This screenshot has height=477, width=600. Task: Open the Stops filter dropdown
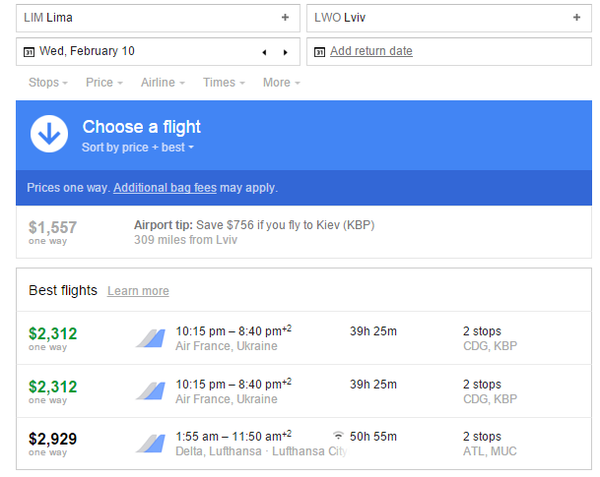click(x=48, y=83)
